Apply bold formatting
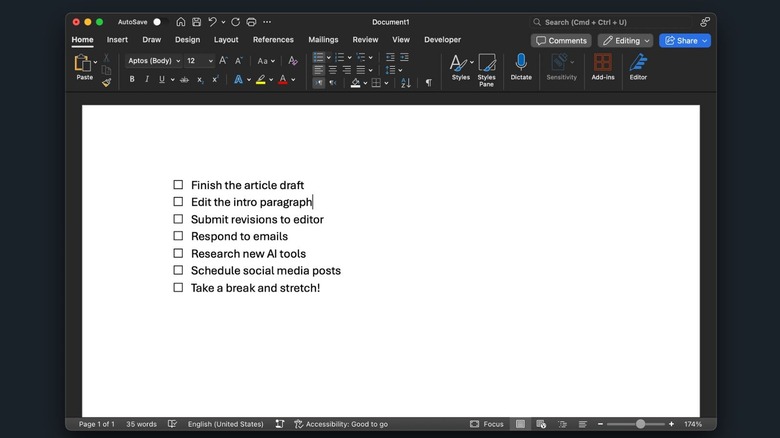The width and height of the screenshot is (780, 438). pos(132,80)
